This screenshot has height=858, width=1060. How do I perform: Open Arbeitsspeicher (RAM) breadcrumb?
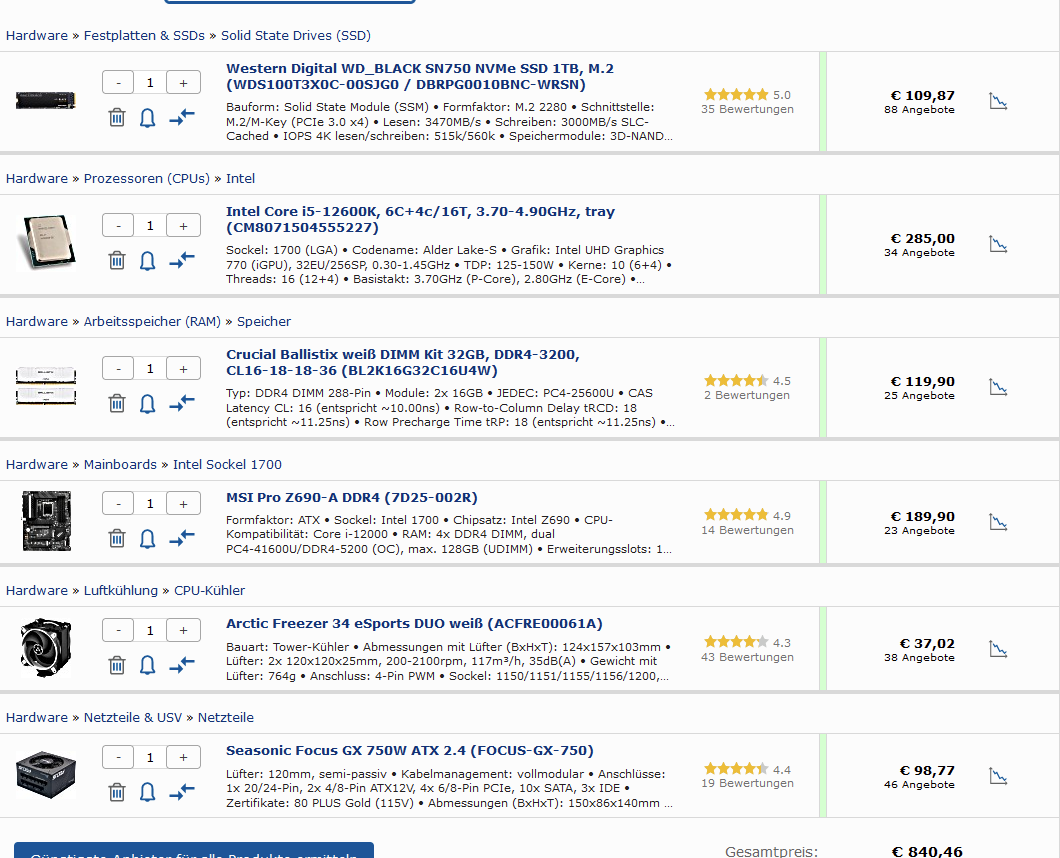(152, 321)
